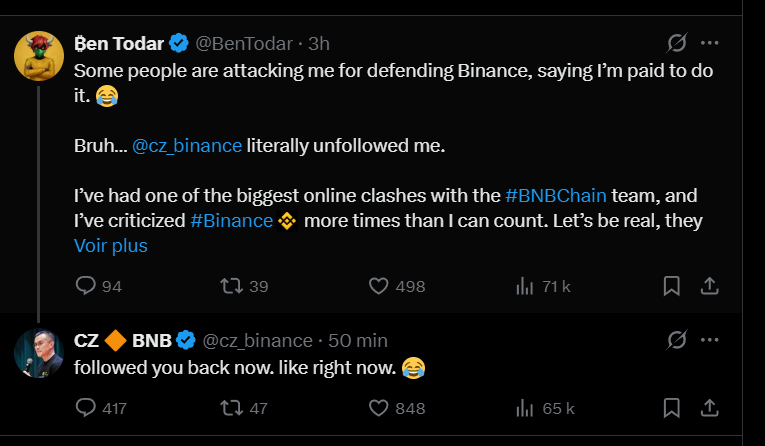Like CZ's reply tweet

pos(378,408)
